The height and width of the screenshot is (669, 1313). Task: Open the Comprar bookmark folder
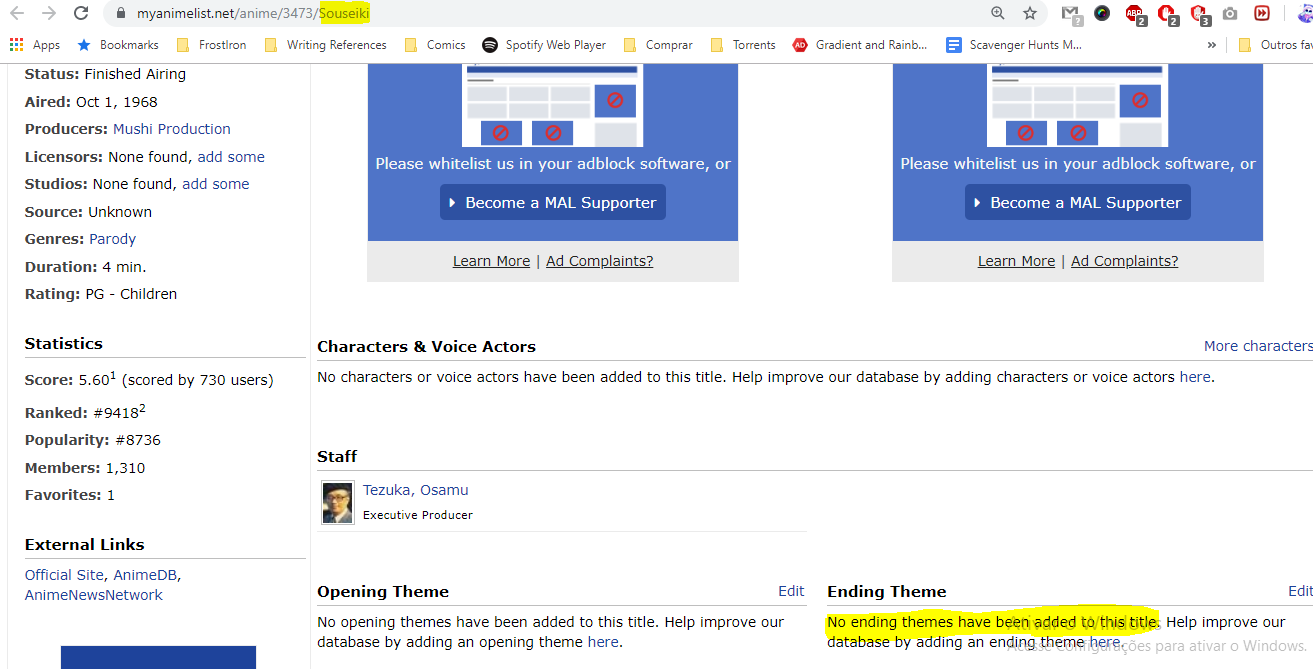tap(658, 45)
